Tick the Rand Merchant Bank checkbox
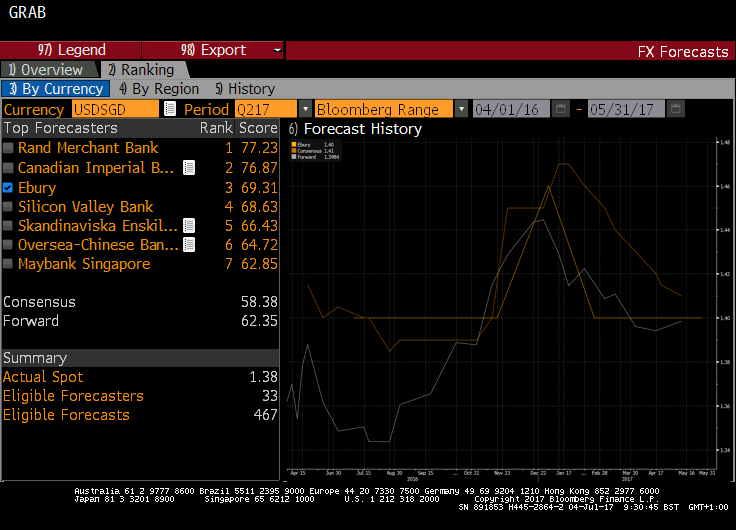The image size is (736, 530). tap(8, 148)
